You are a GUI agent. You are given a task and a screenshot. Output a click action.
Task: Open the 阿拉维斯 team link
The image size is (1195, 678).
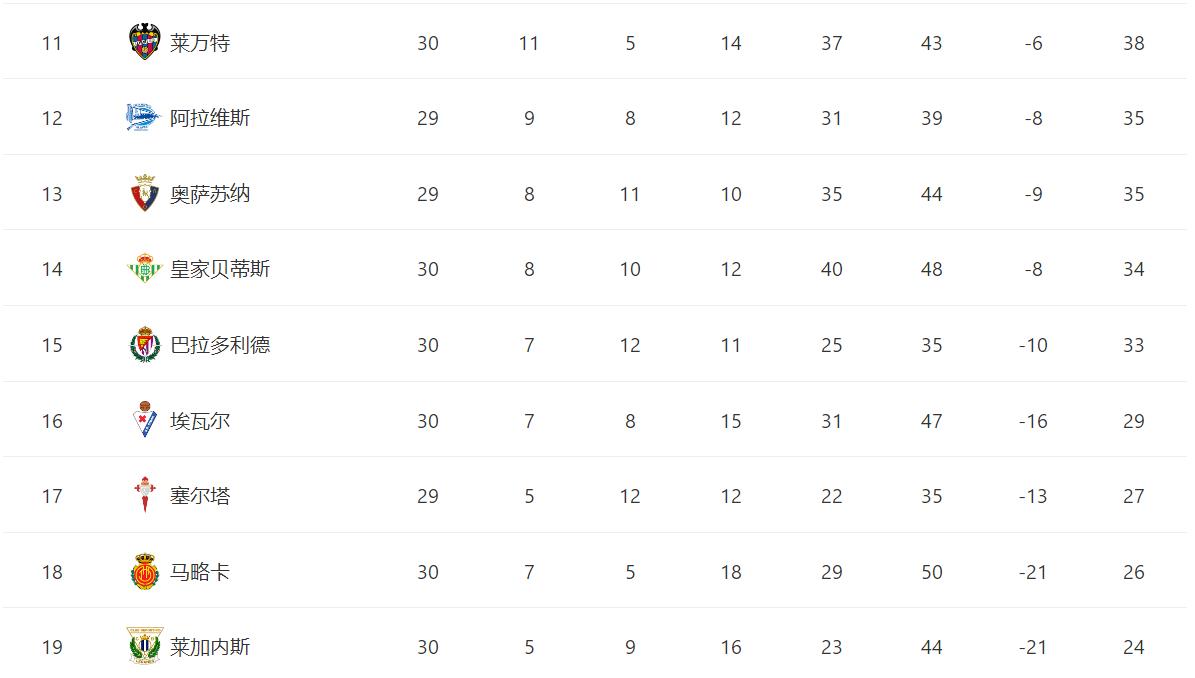click(x=210, y=118)
